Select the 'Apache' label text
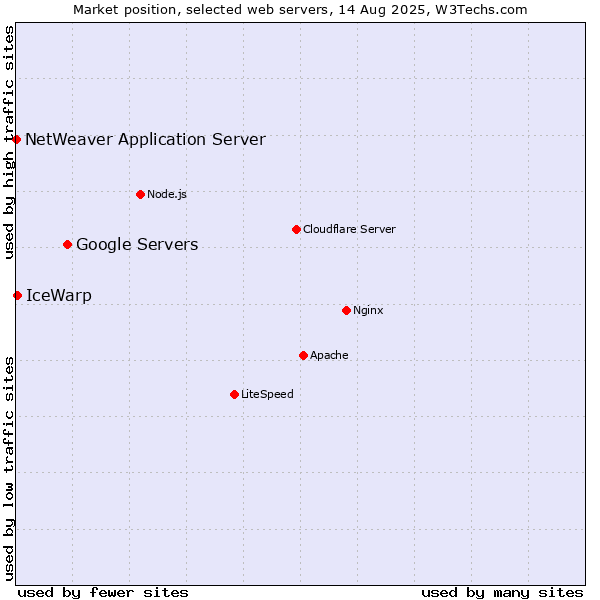The width and height of the screenshot is (600, 600). (329, 355)
